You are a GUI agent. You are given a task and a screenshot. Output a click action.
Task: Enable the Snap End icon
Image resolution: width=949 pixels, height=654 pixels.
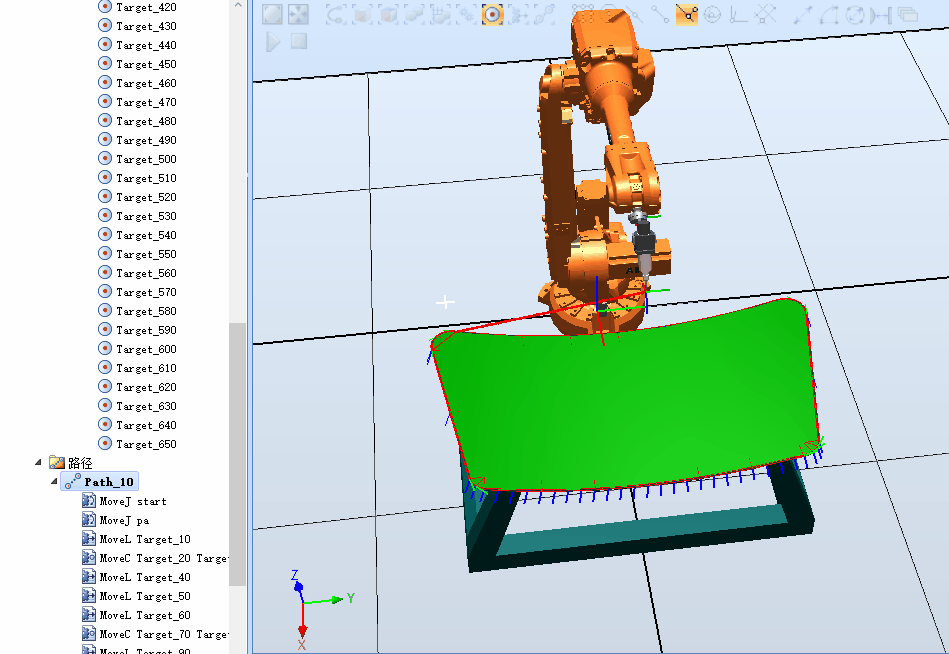coord(660,15)
